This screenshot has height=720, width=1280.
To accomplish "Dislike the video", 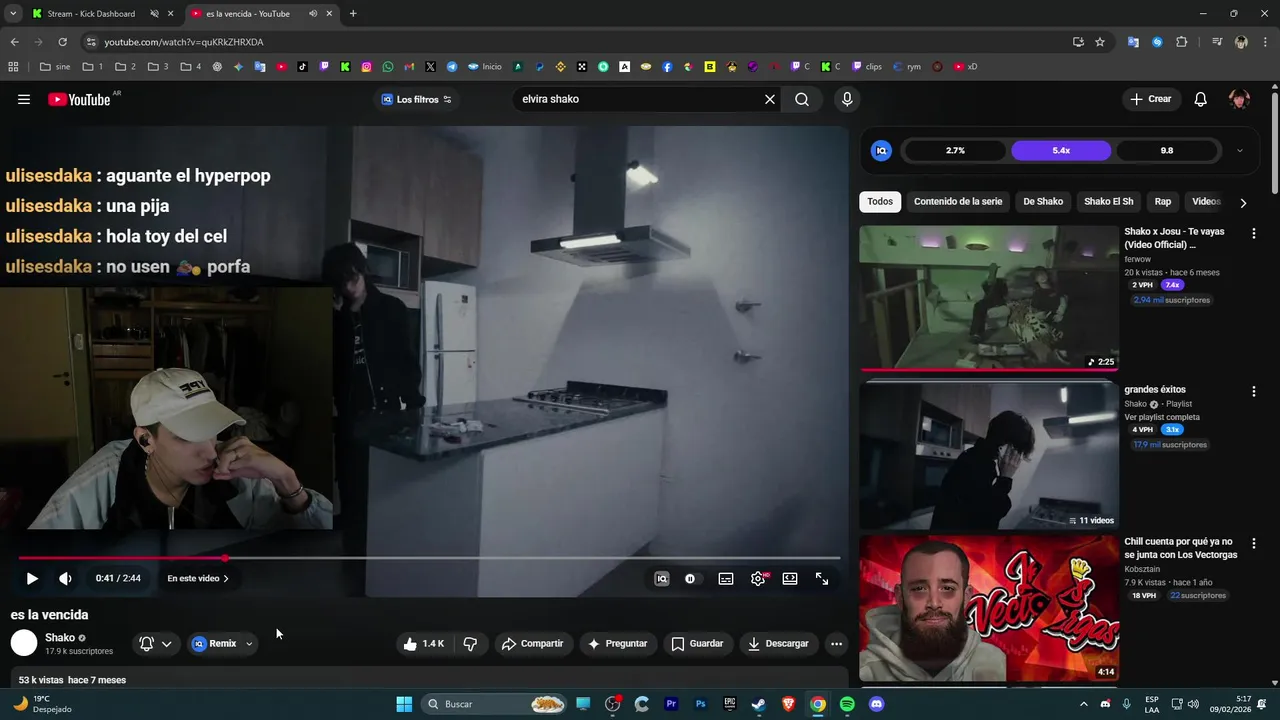I will (470, 644).
